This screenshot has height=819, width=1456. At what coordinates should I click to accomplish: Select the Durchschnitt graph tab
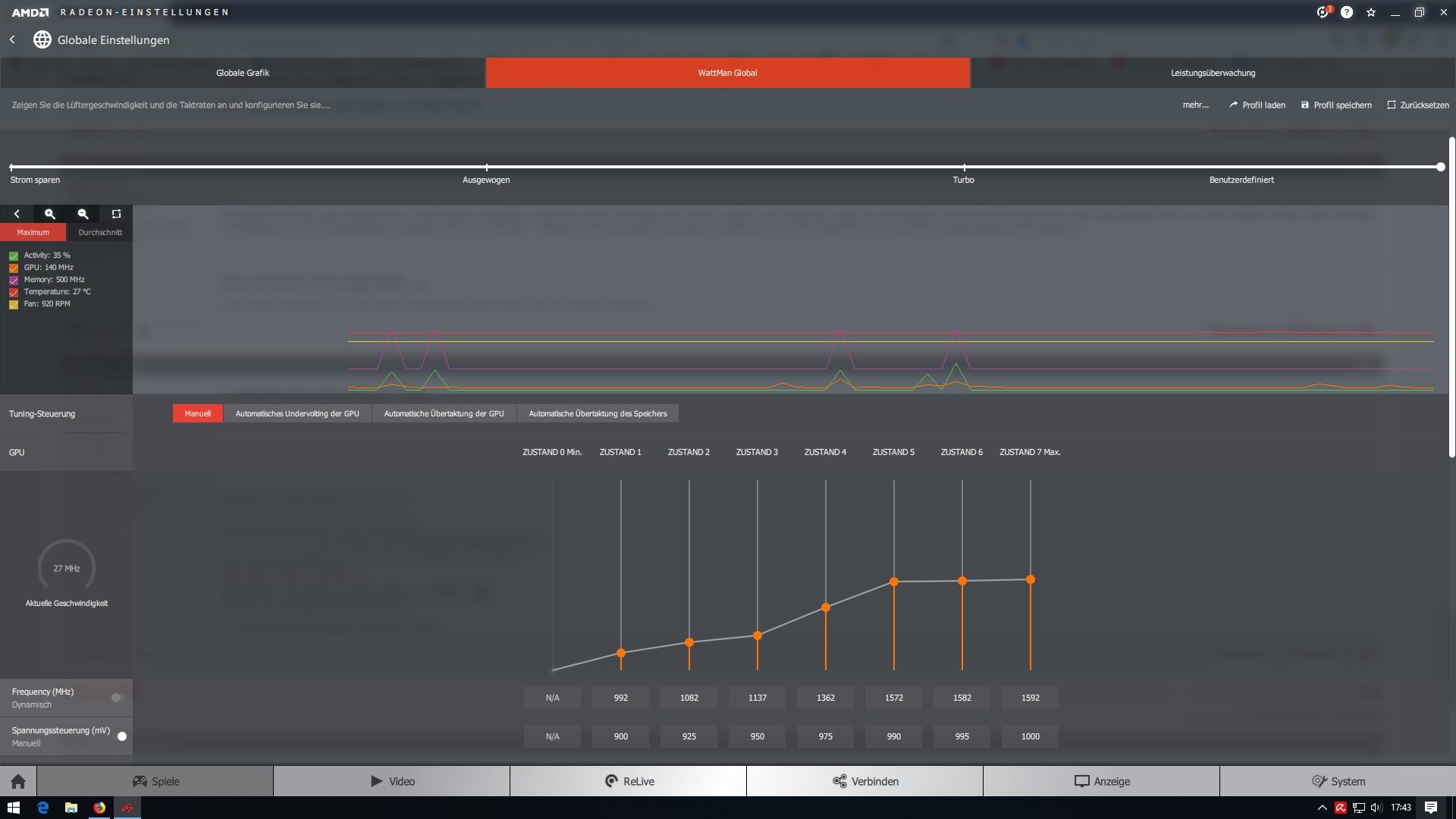(x=99, y=232)
